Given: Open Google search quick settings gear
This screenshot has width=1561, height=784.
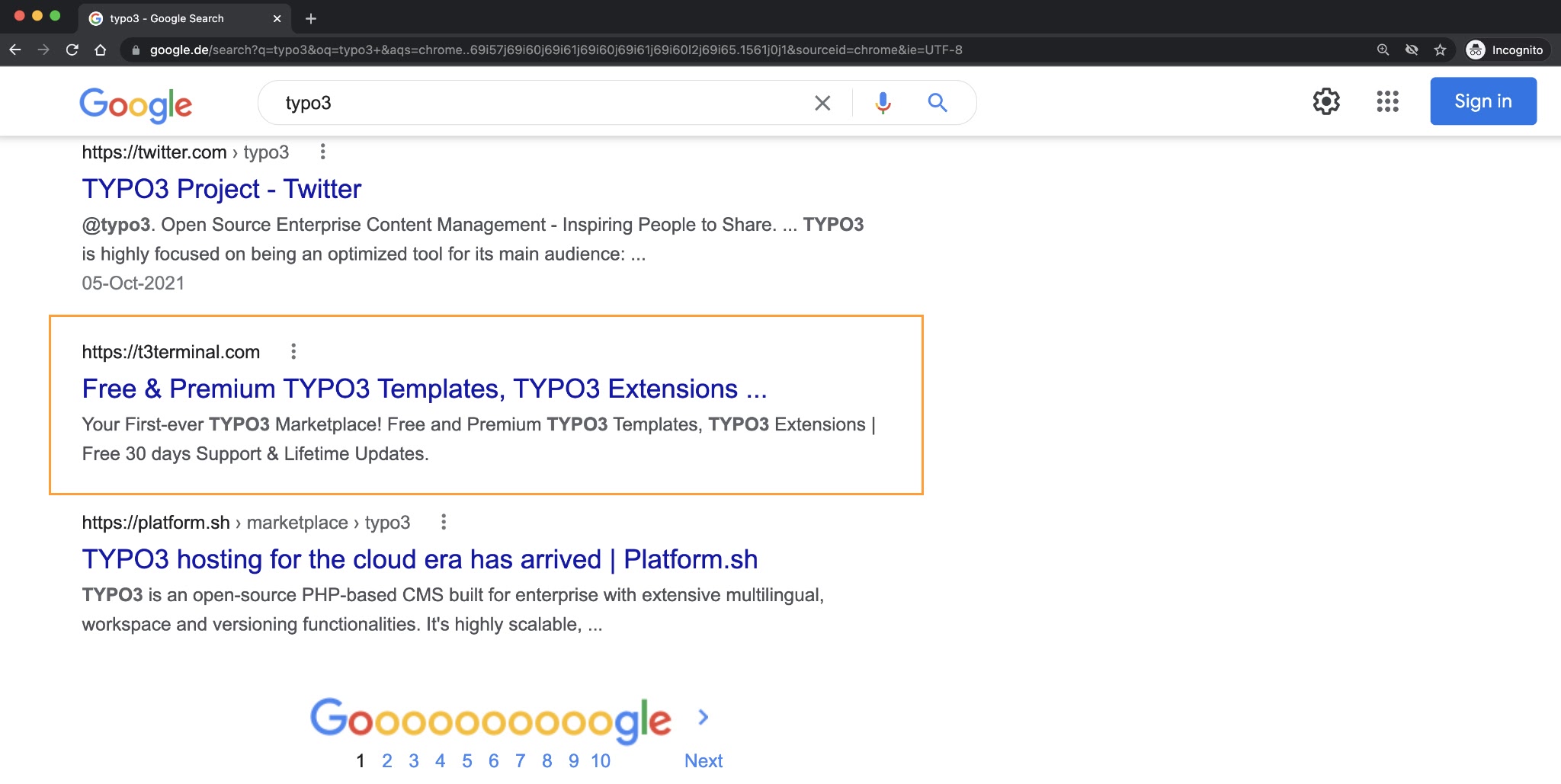Looking at the screenshot, I should click(x=1326, y=101).
